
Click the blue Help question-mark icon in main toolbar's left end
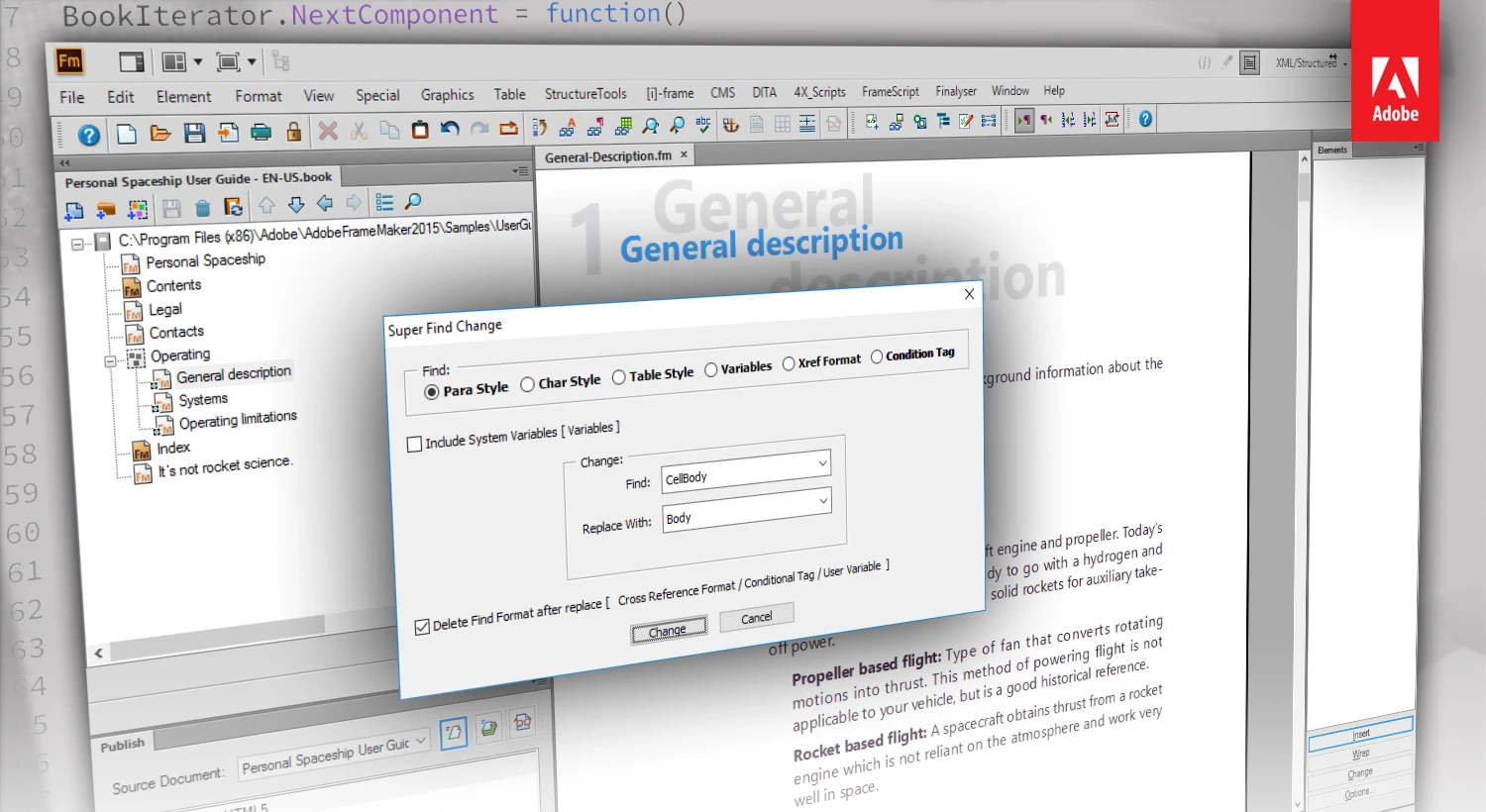click(x=89, y=135)
